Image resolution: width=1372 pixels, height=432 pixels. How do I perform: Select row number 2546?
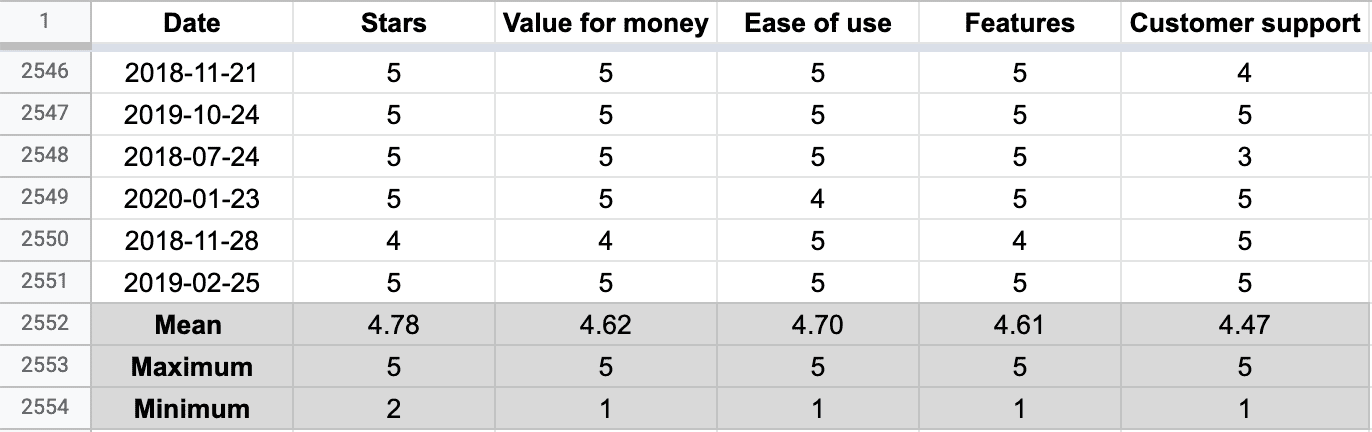coord(45,72)
